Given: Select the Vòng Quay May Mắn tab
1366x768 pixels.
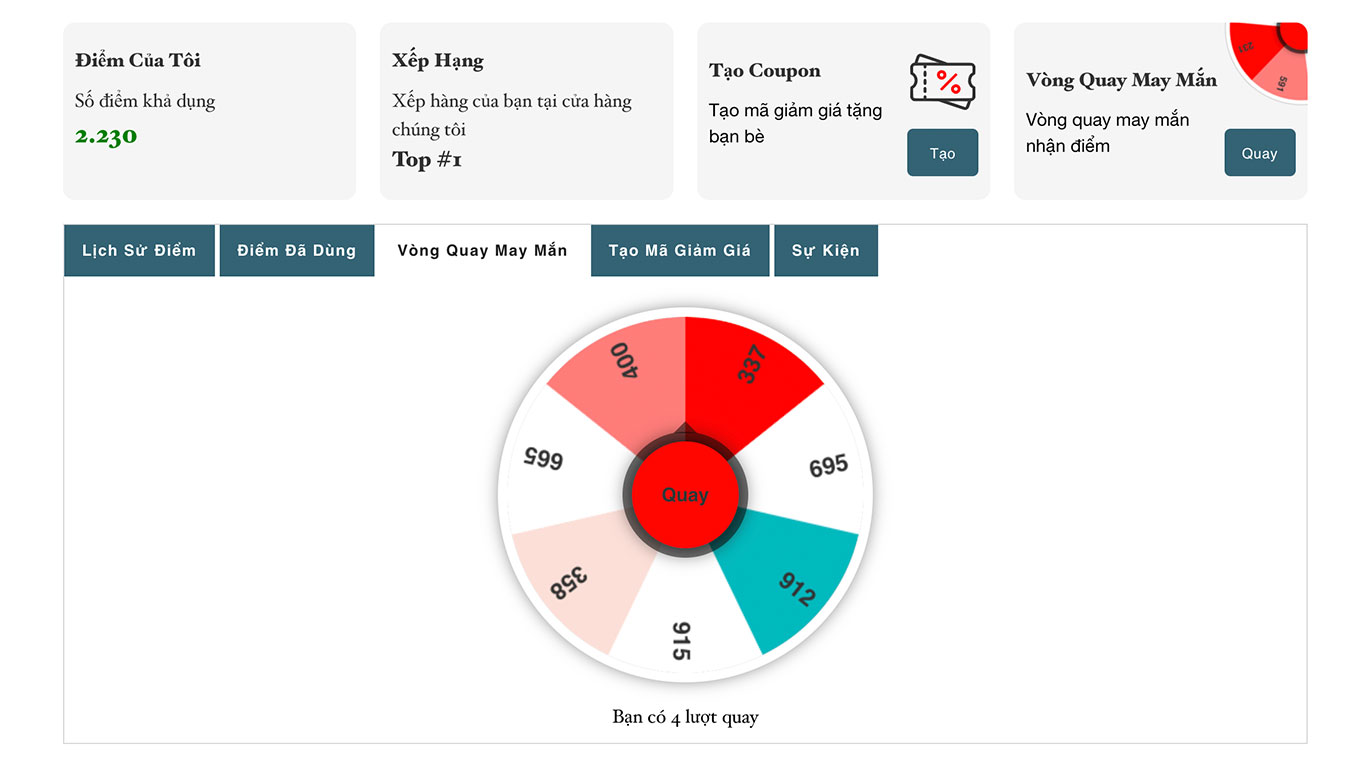Looking at the screenshot, I should click(x=483, y=250).
